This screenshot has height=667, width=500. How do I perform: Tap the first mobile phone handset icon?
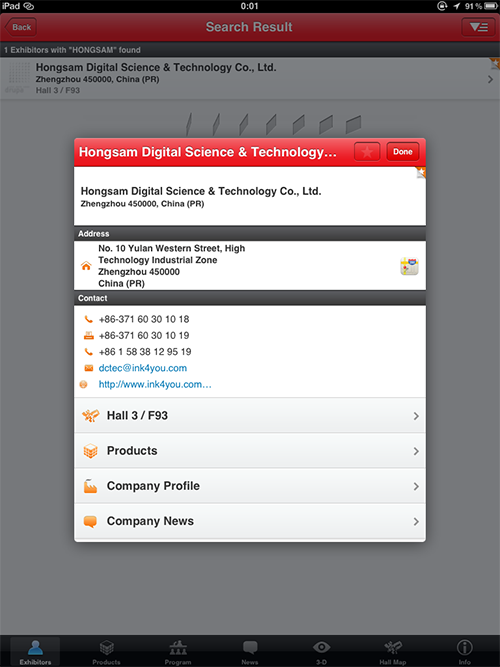(89, 319)
